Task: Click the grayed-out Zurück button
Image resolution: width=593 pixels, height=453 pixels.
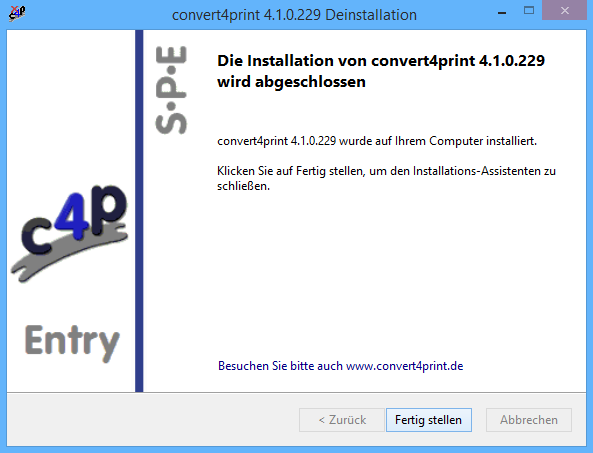Action: click(x=342, y=420)
